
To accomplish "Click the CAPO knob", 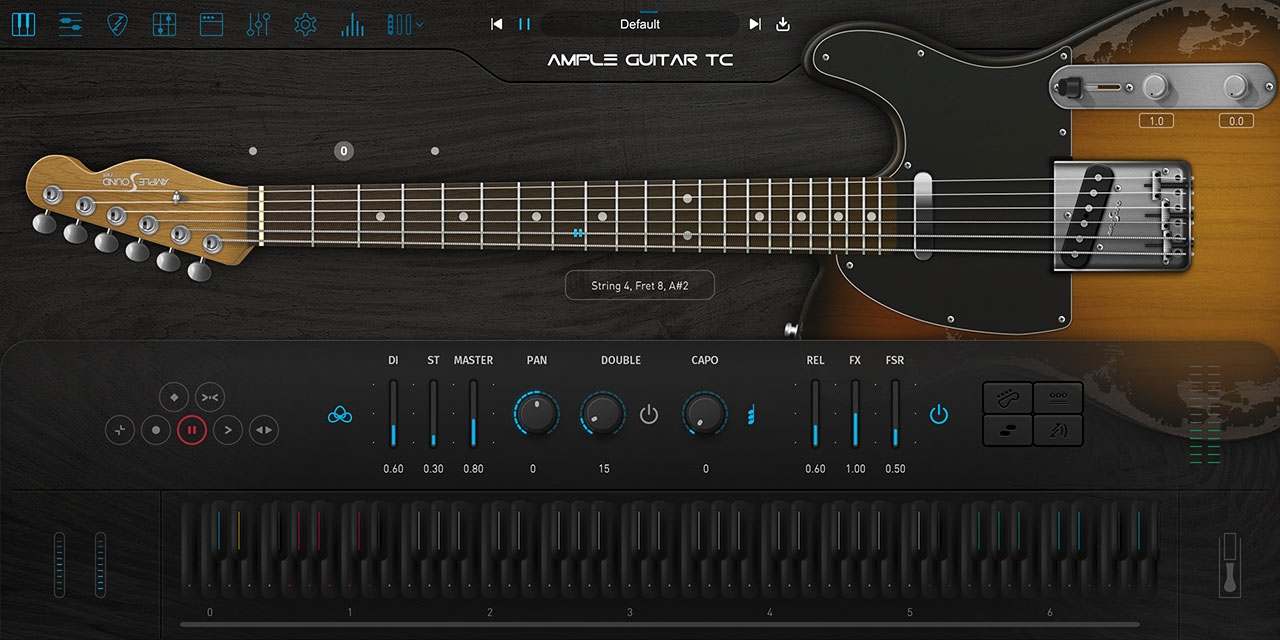I will pos(705,413).
